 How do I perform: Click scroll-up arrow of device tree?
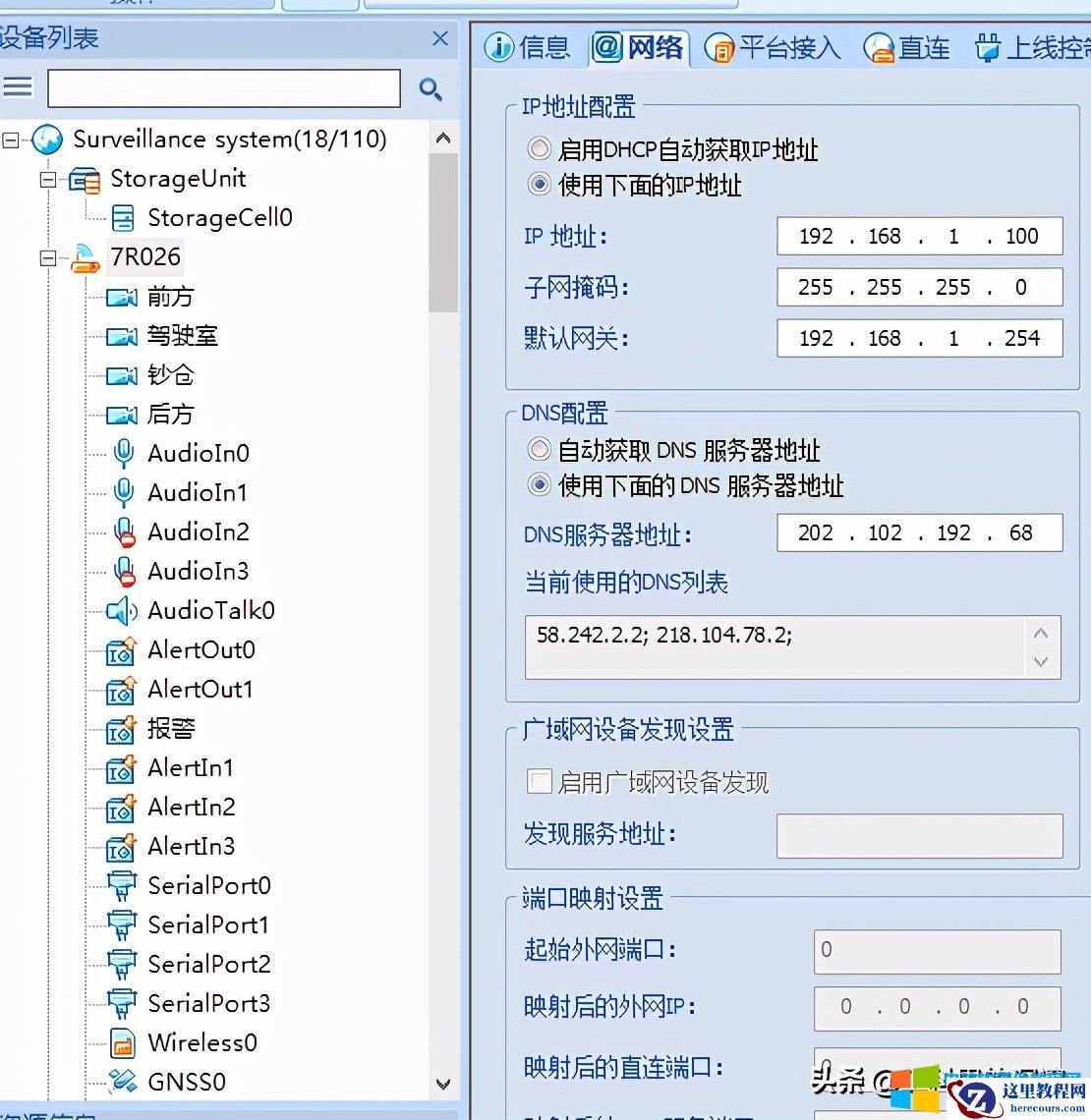443,139
